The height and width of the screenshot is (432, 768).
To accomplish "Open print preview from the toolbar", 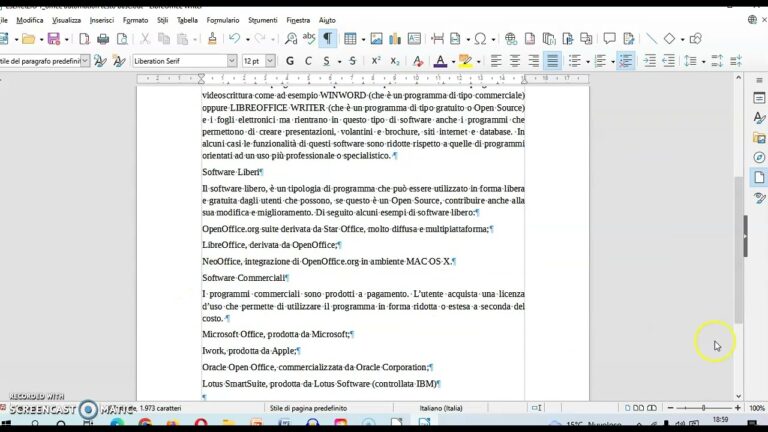I will point(122,39).
